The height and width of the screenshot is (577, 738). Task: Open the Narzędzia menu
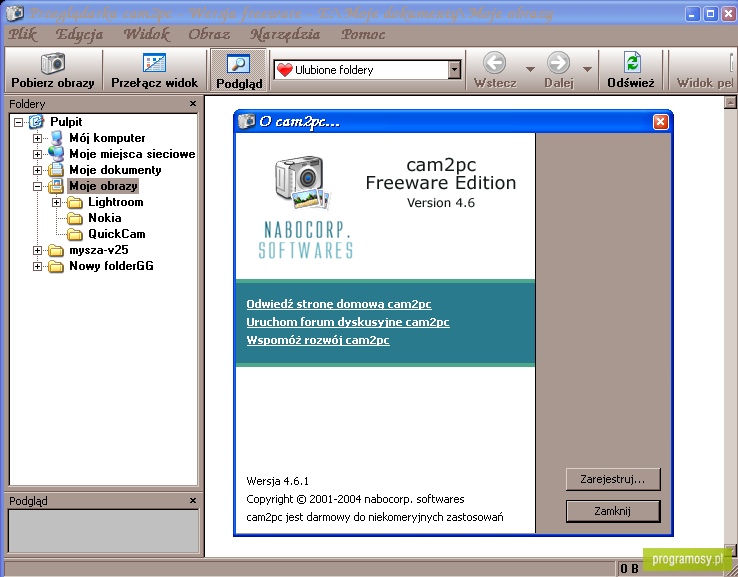[285, 34]
